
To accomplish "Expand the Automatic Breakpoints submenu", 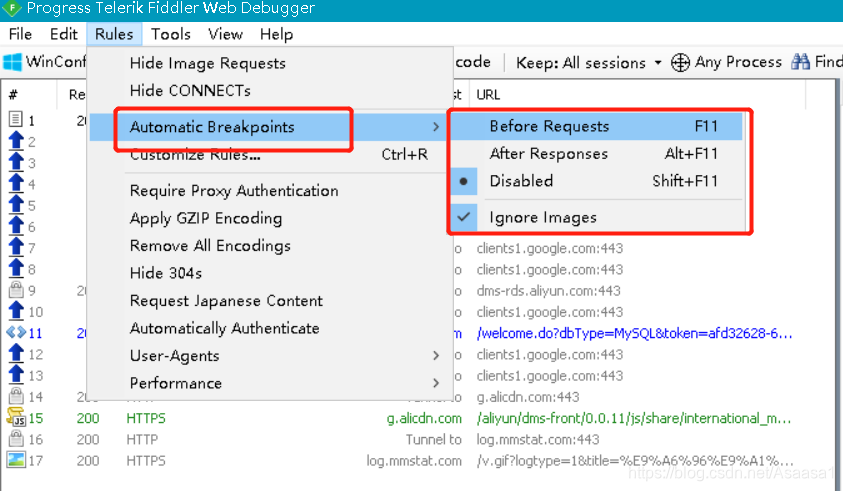I will (268, 127).
